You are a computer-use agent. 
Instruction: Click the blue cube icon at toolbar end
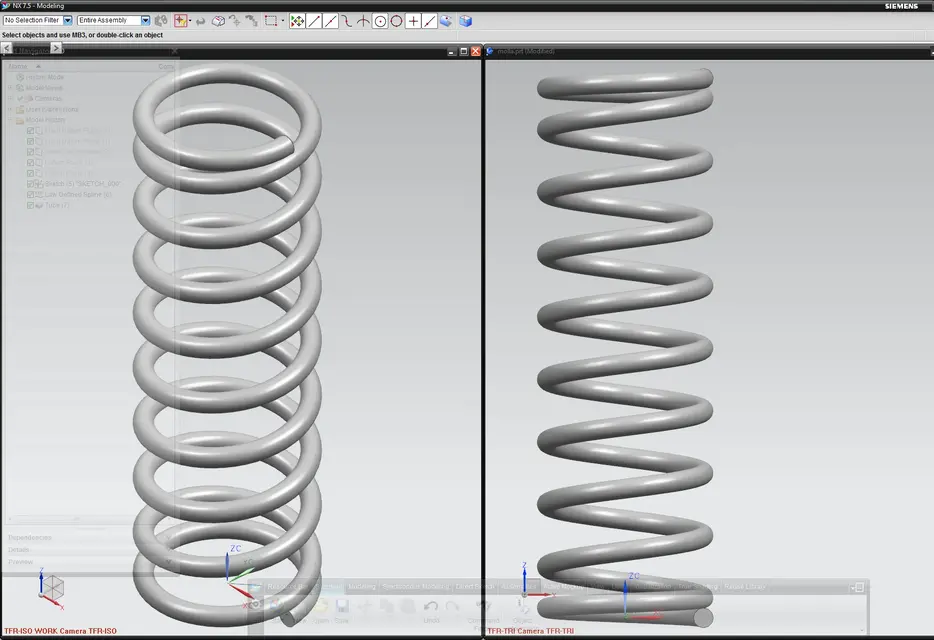click(465, 21)
